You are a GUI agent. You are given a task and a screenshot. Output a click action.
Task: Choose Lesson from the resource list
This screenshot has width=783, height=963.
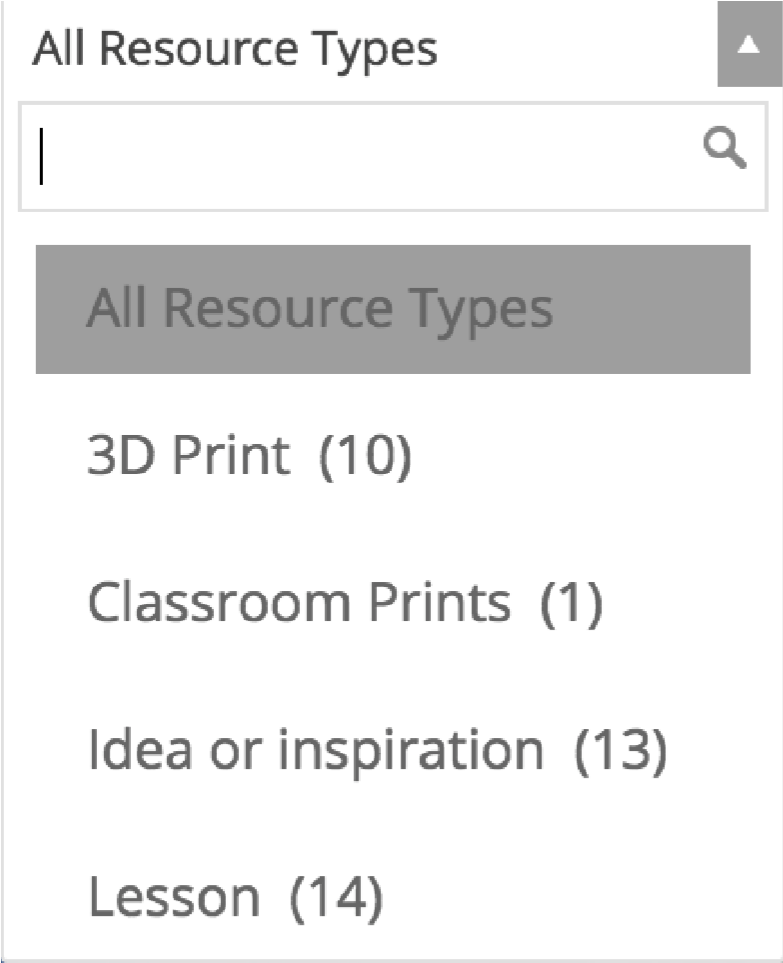[x=393, y=898]
